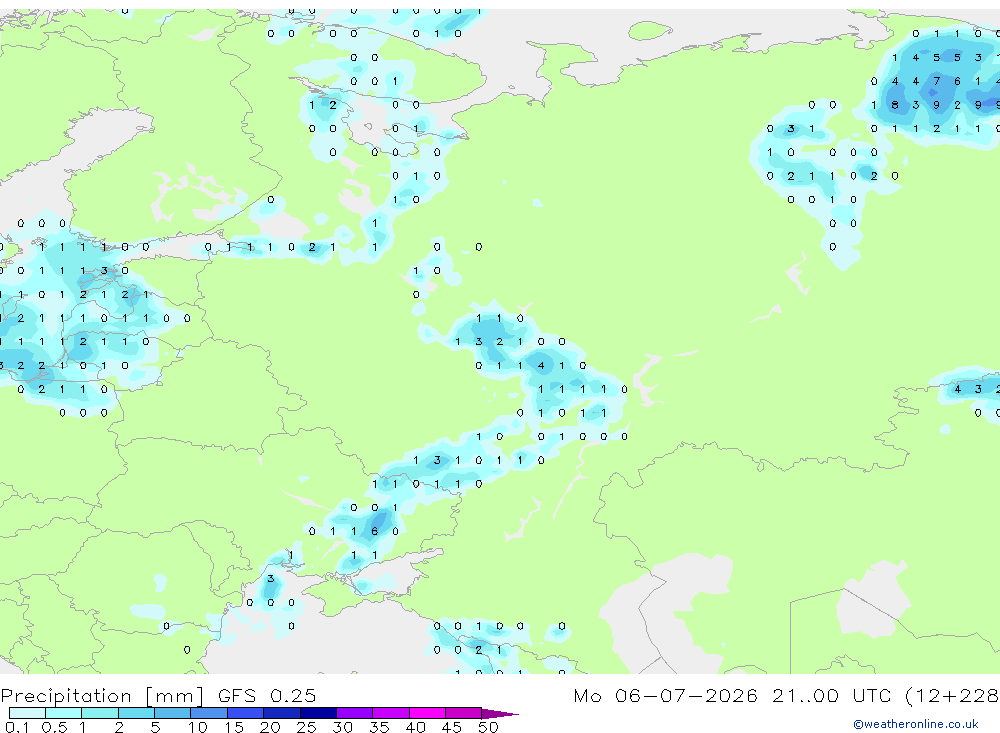This screenshot has height=733, width=1000.
Task: Click the precipitation value "8" on the map
Action: (895, 105)
